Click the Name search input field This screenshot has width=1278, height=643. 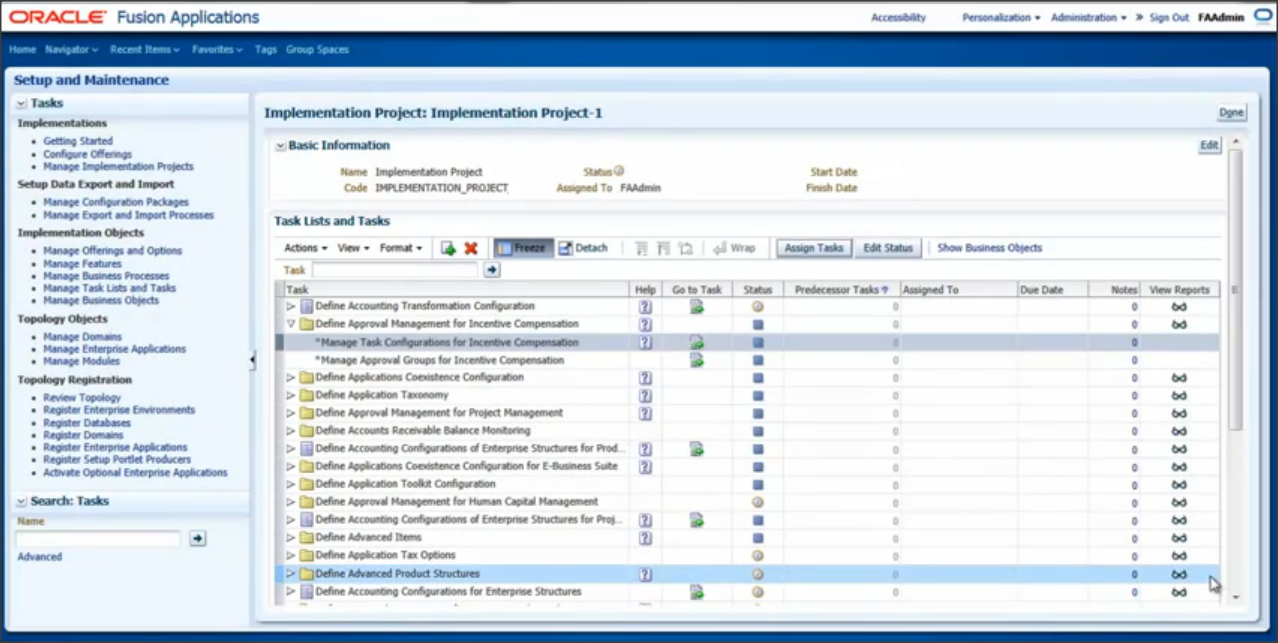click(98, 539)
